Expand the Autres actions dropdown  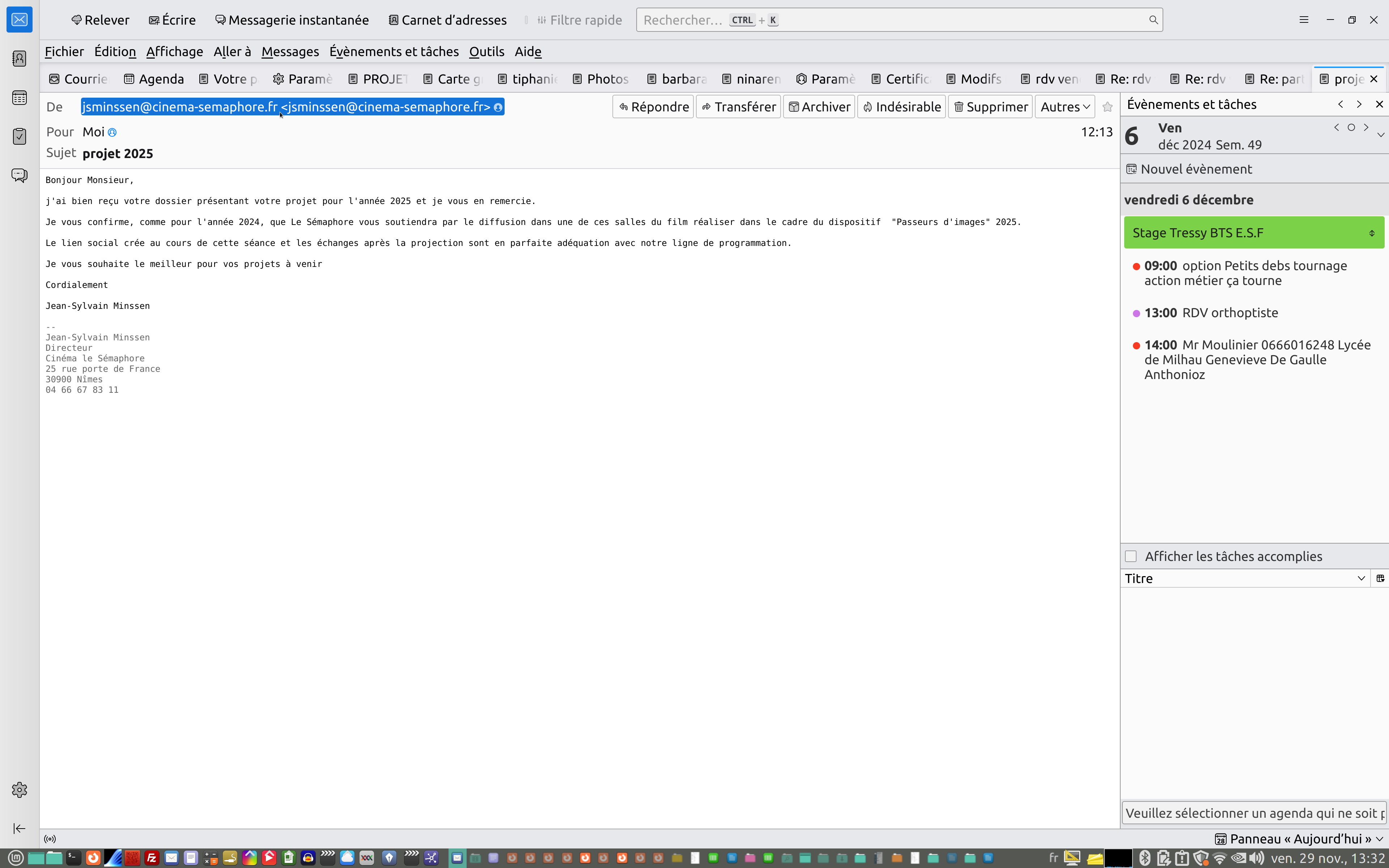[1065, 107]
